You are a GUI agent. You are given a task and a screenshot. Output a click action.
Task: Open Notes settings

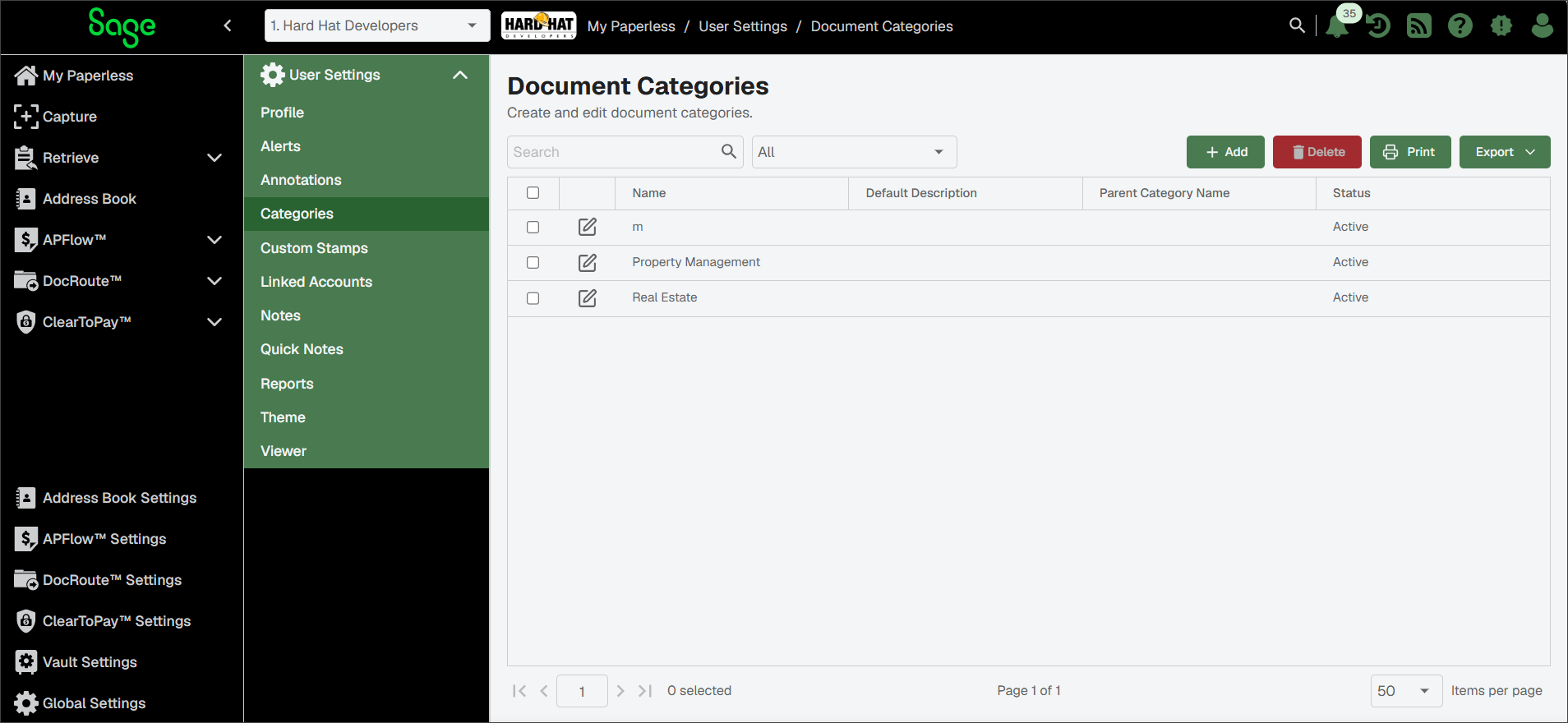click(367, 315)
